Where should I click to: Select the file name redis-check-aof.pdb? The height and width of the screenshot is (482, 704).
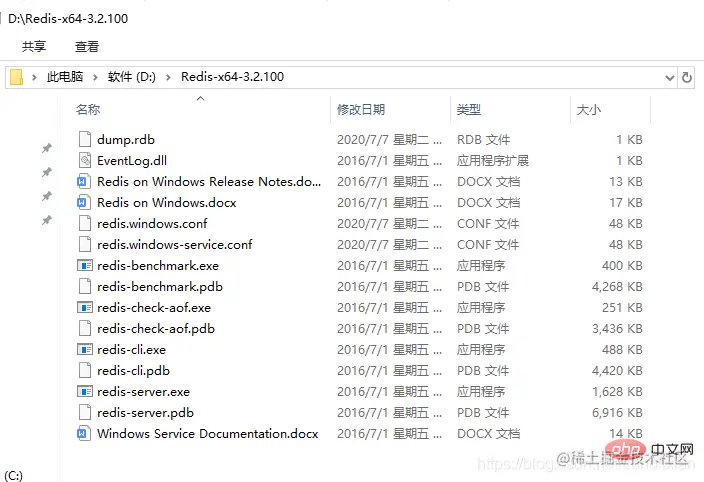coord(156,329)
